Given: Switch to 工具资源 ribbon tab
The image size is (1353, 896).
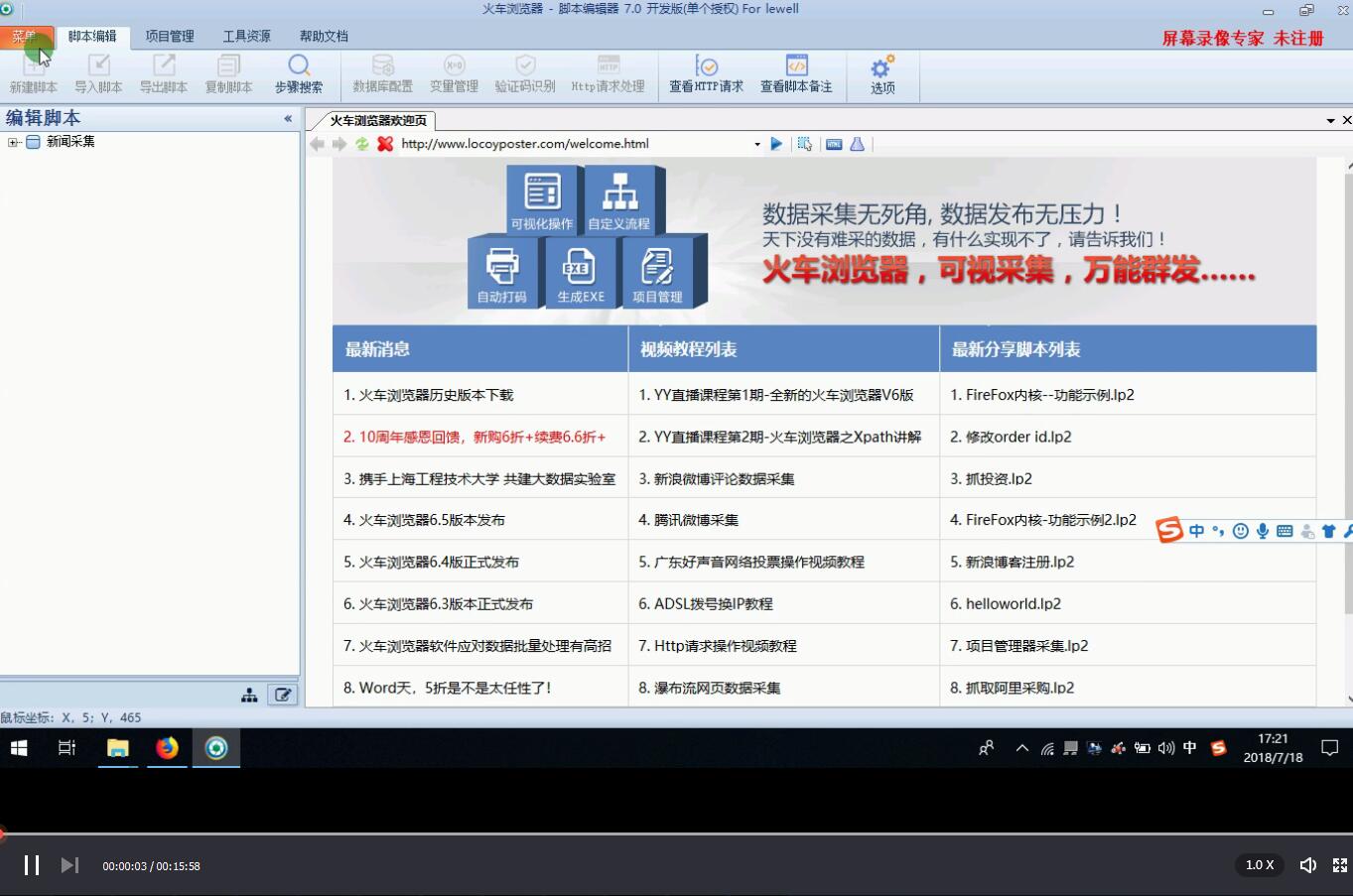Looking at the screenshot, I should point(246,36).
